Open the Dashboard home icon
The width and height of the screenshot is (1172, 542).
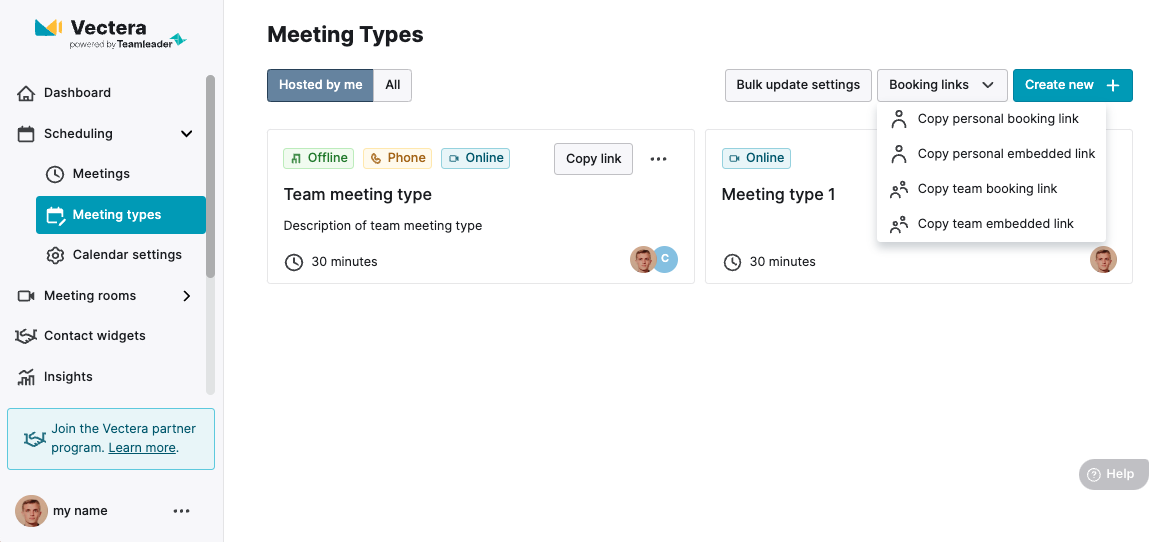coord(25,93)
